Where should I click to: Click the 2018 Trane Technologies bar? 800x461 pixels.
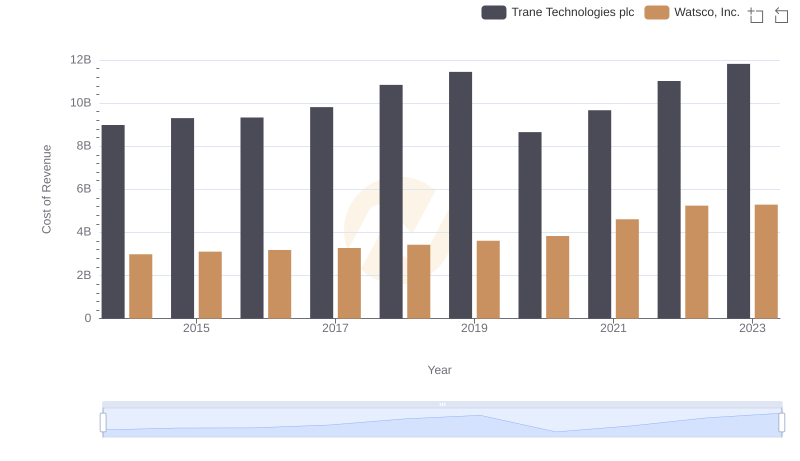point(391,202)
